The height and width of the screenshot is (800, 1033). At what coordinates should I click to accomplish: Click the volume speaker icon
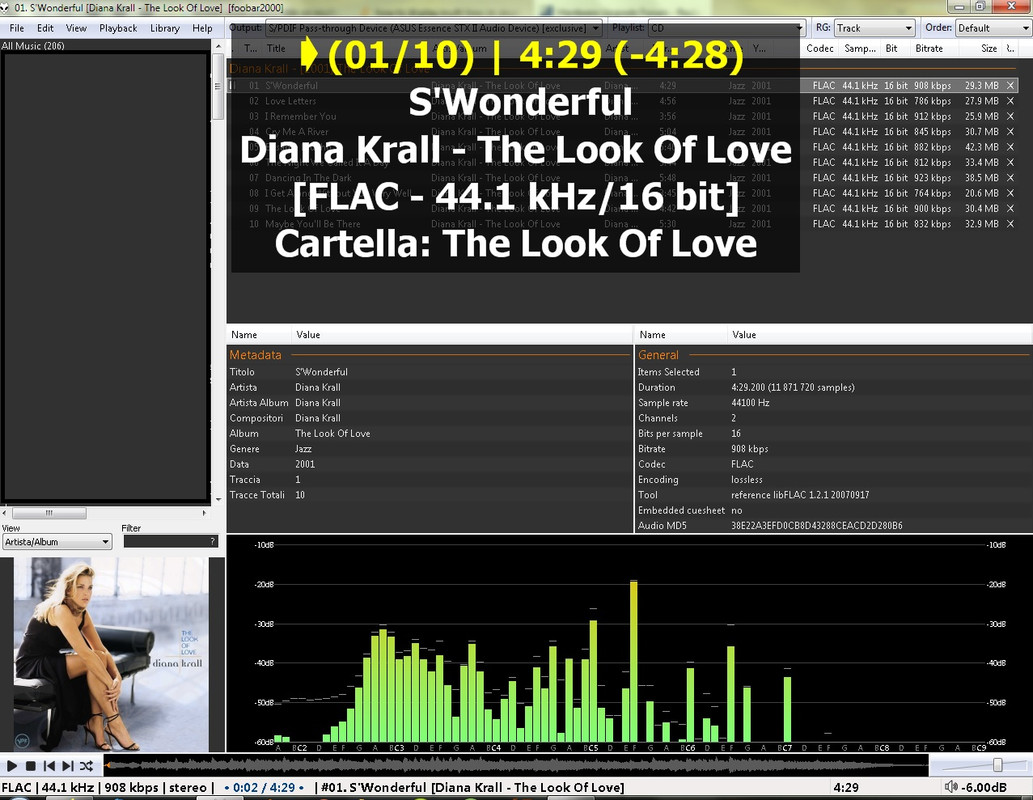point(951,787)
